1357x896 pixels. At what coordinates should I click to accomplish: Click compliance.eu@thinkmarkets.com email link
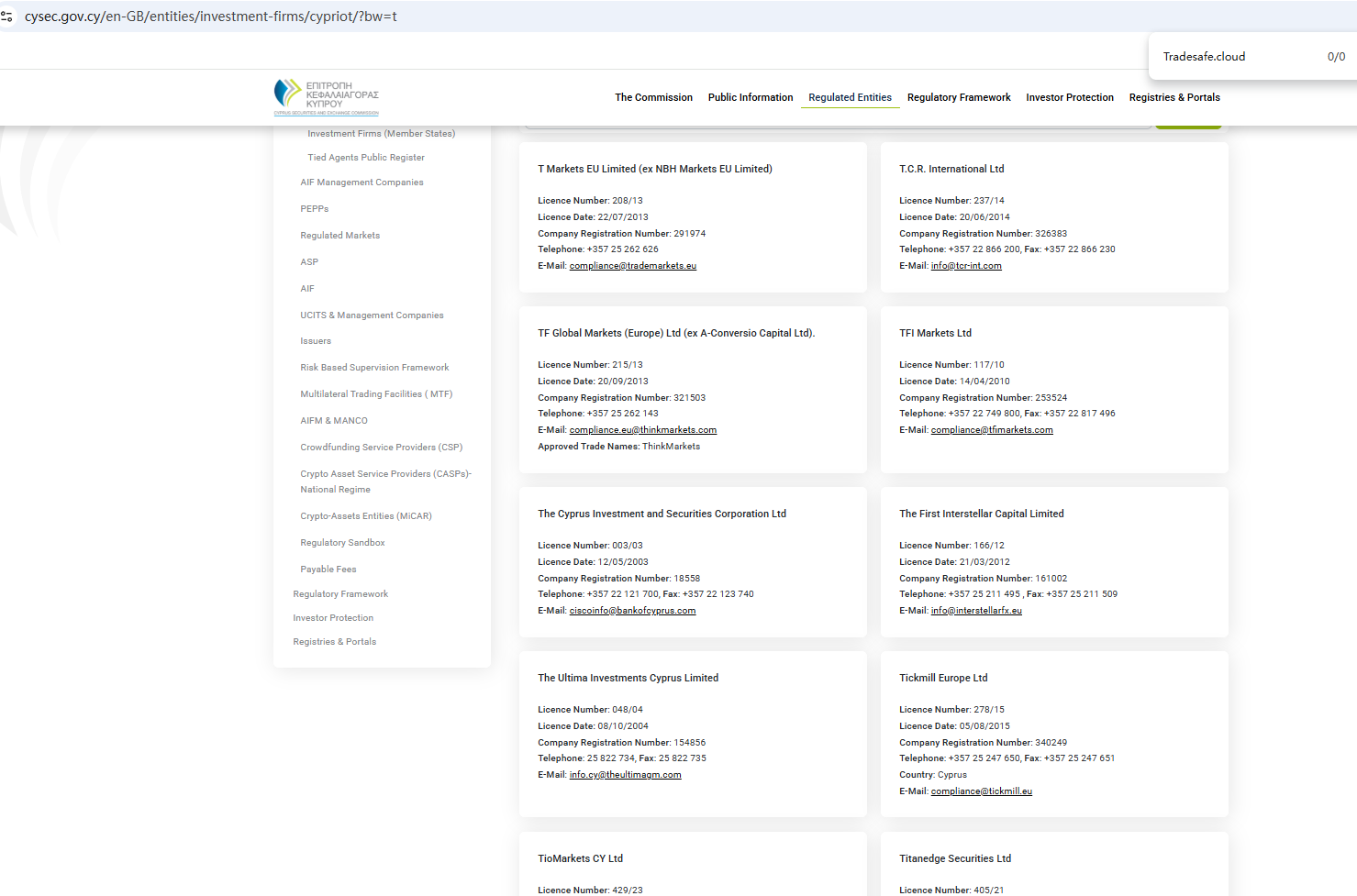tap(642, 430)
